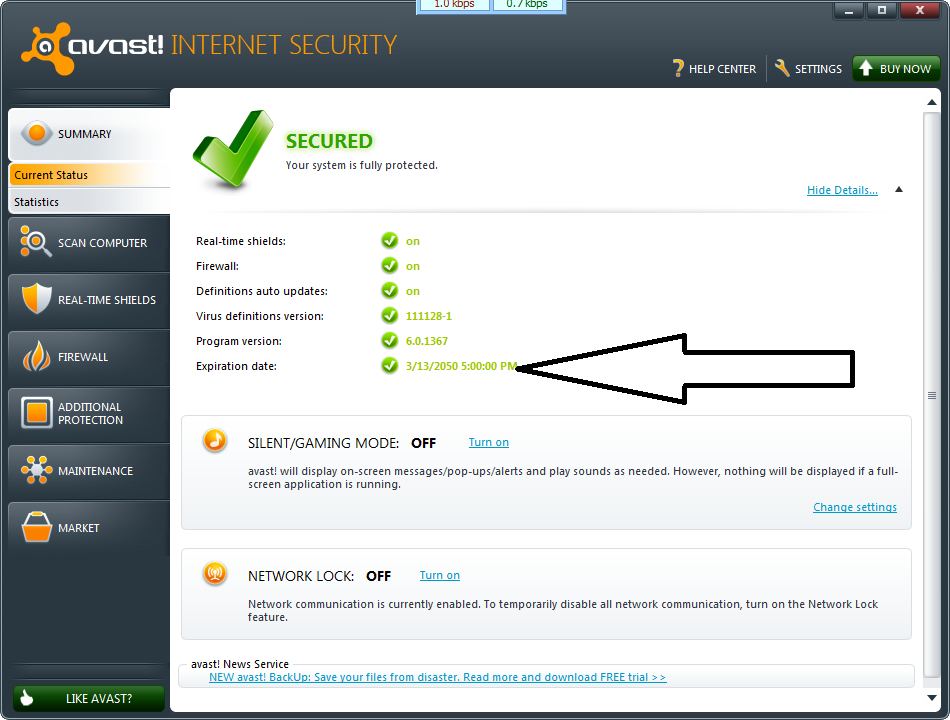Open the Help Center
The image size is (950, 720).
(x=715, y=68)
